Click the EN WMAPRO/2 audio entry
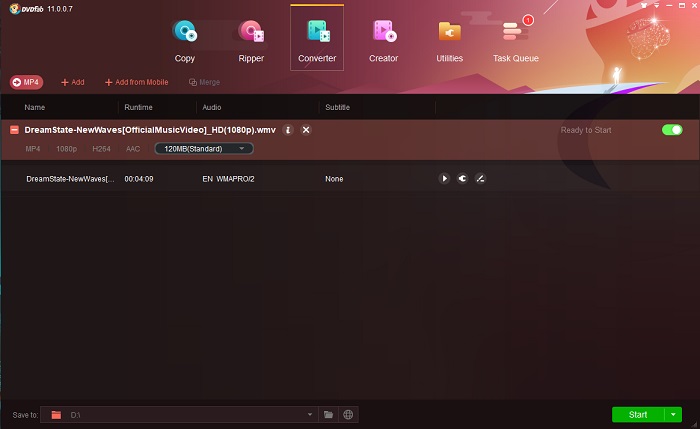 point(229,179)
